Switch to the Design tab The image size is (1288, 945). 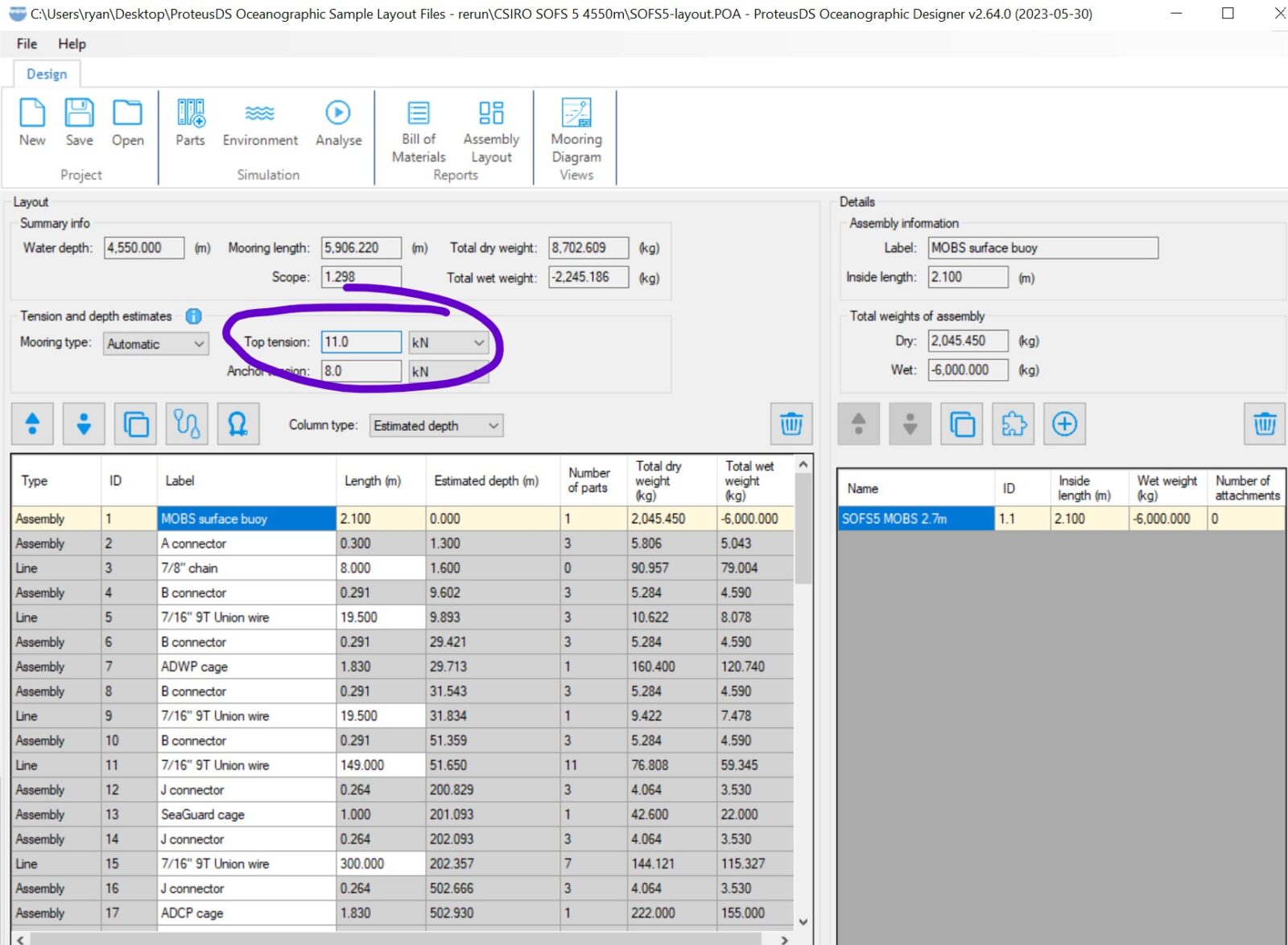[x=46, y=73]
